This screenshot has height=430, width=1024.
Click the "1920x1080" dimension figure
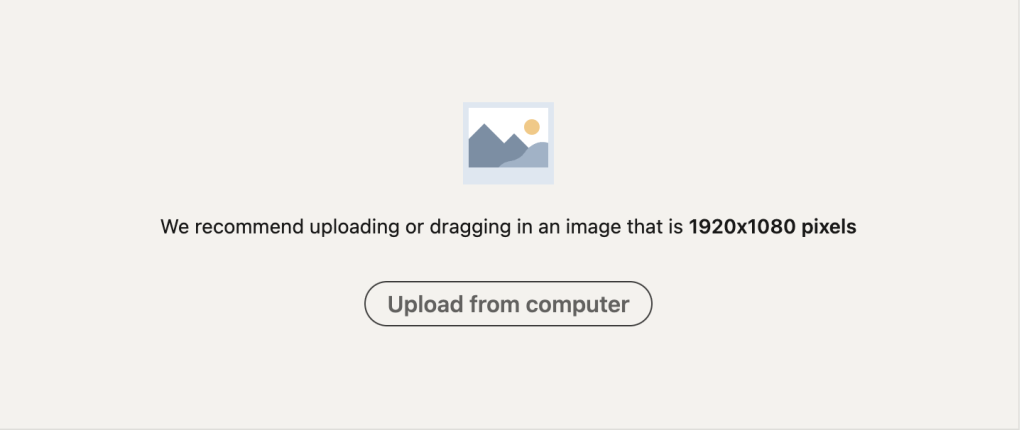[742, 227]
